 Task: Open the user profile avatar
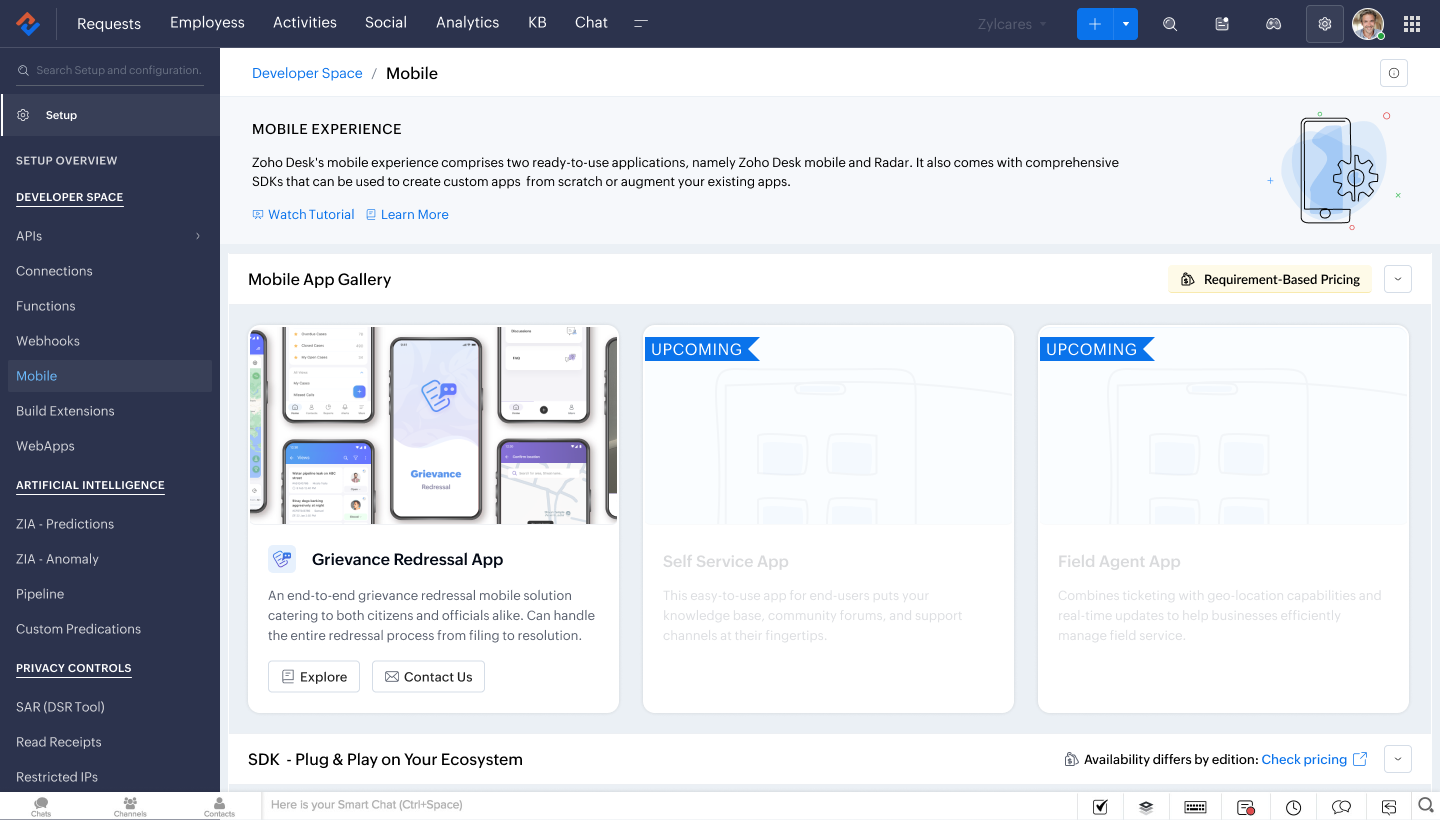tap(1368, 24)
